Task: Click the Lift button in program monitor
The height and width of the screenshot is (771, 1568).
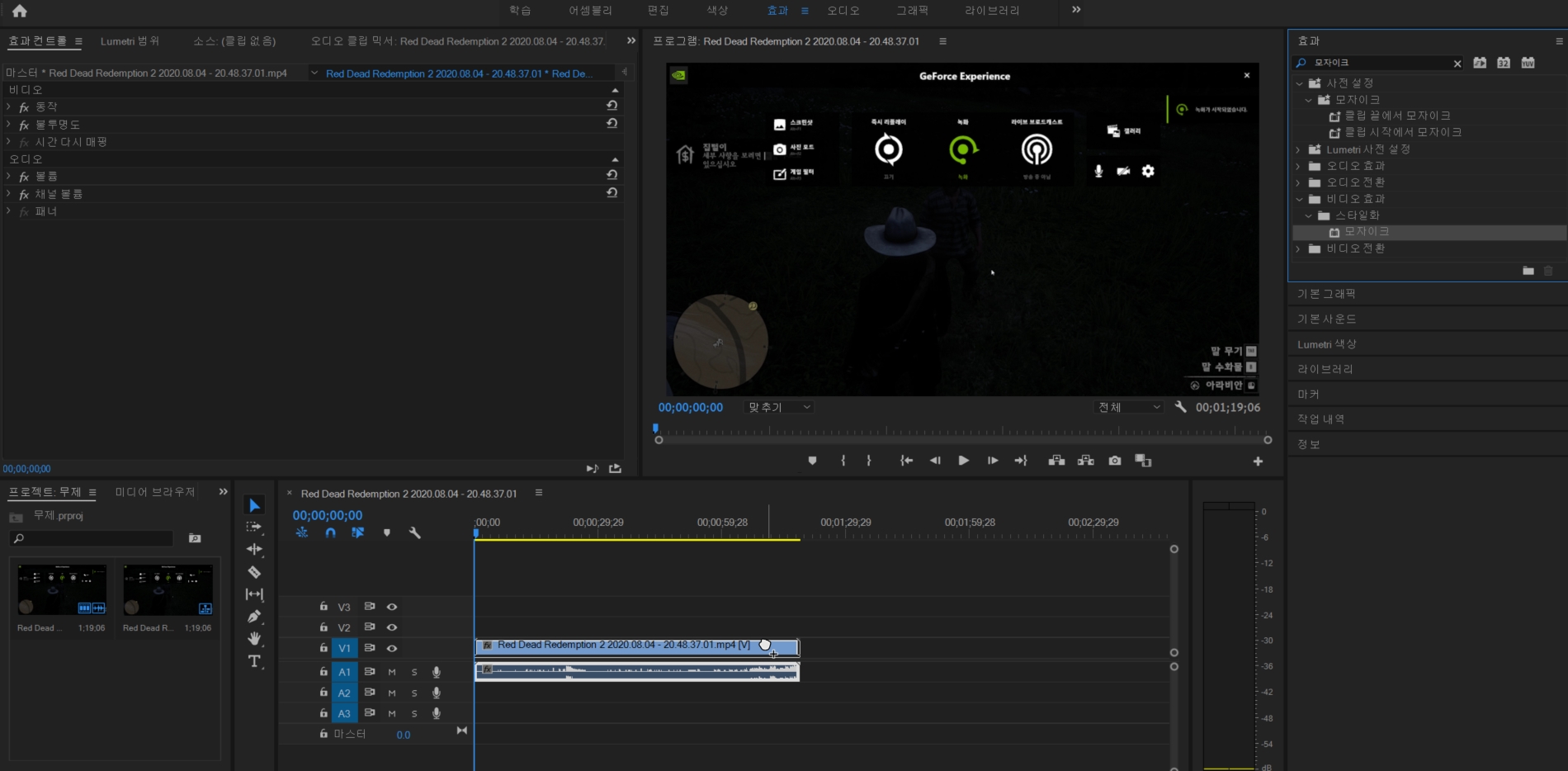Action: (x=1056, y=461)
